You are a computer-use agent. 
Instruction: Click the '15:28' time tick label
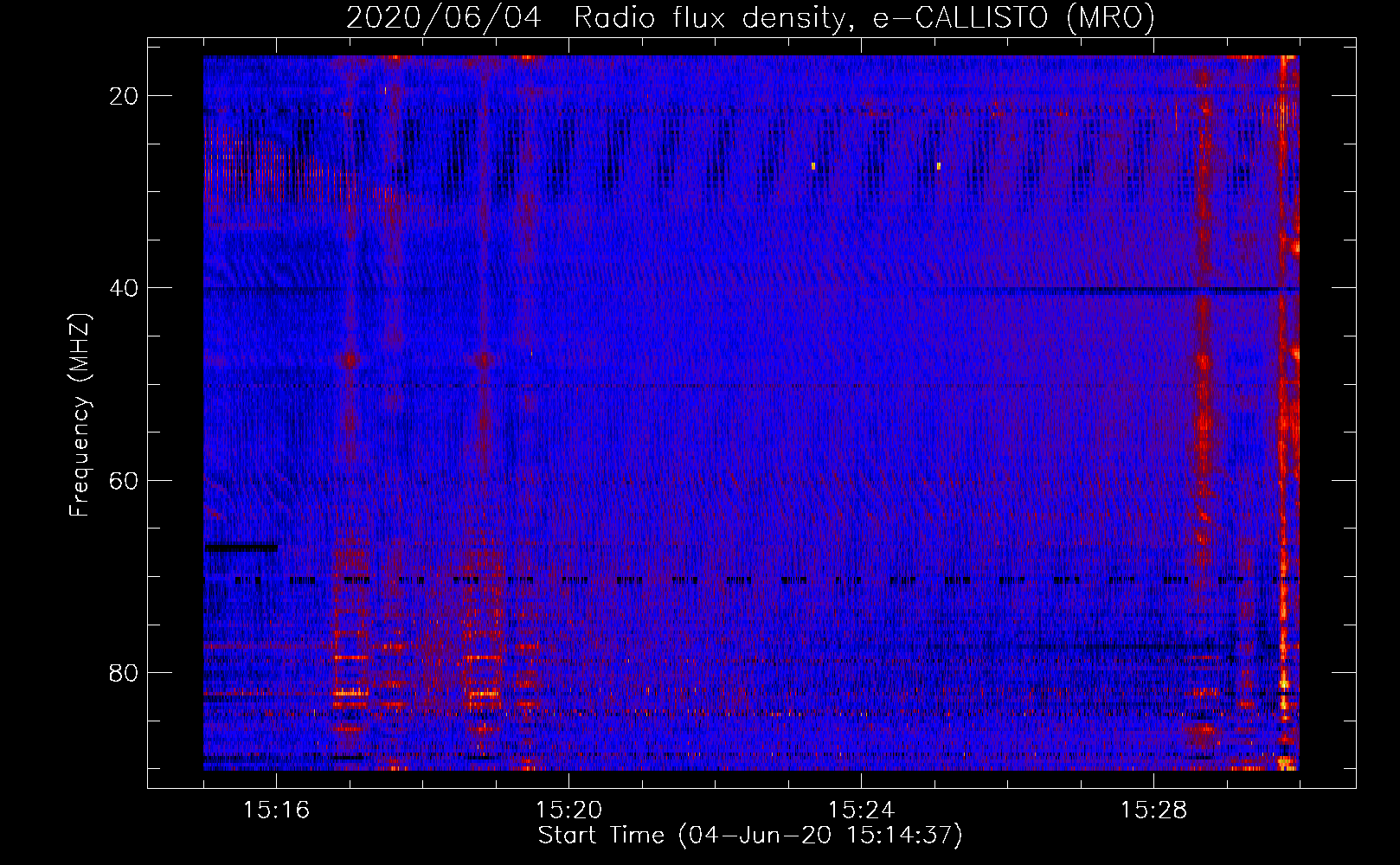point(1153,811)
